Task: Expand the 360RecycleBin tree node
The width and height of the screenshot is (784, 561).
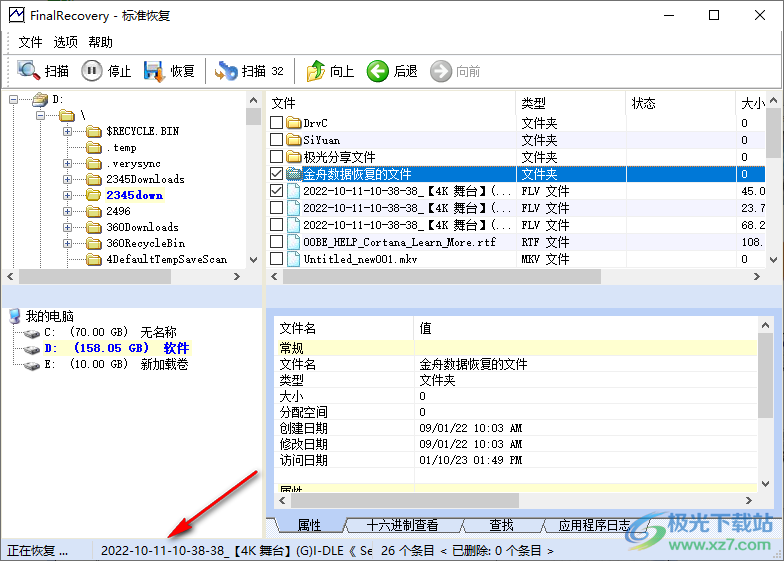Action: tap(68, 244)
